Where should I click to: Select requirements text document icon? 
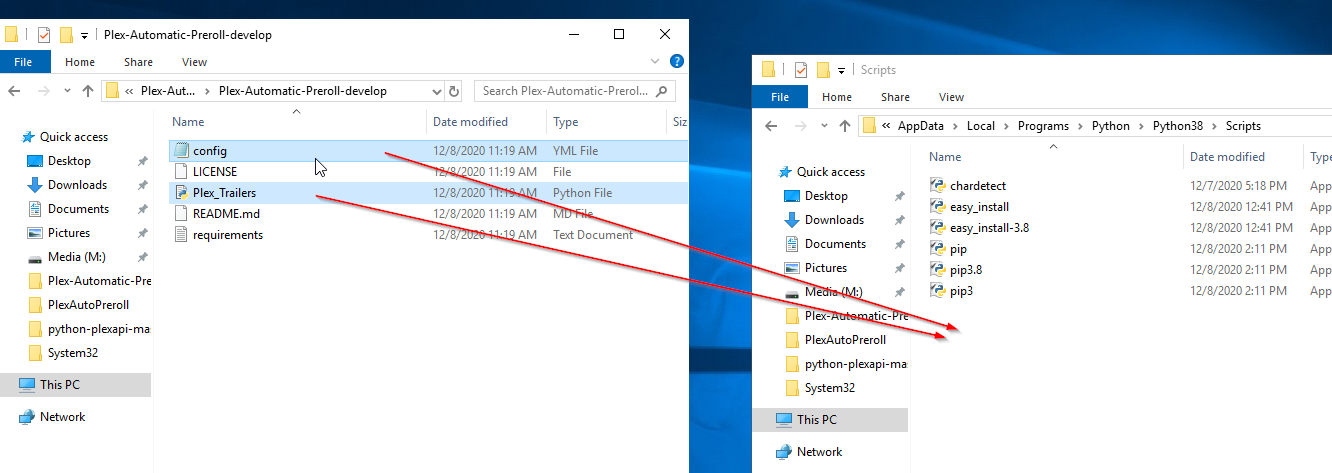(181, 235)
